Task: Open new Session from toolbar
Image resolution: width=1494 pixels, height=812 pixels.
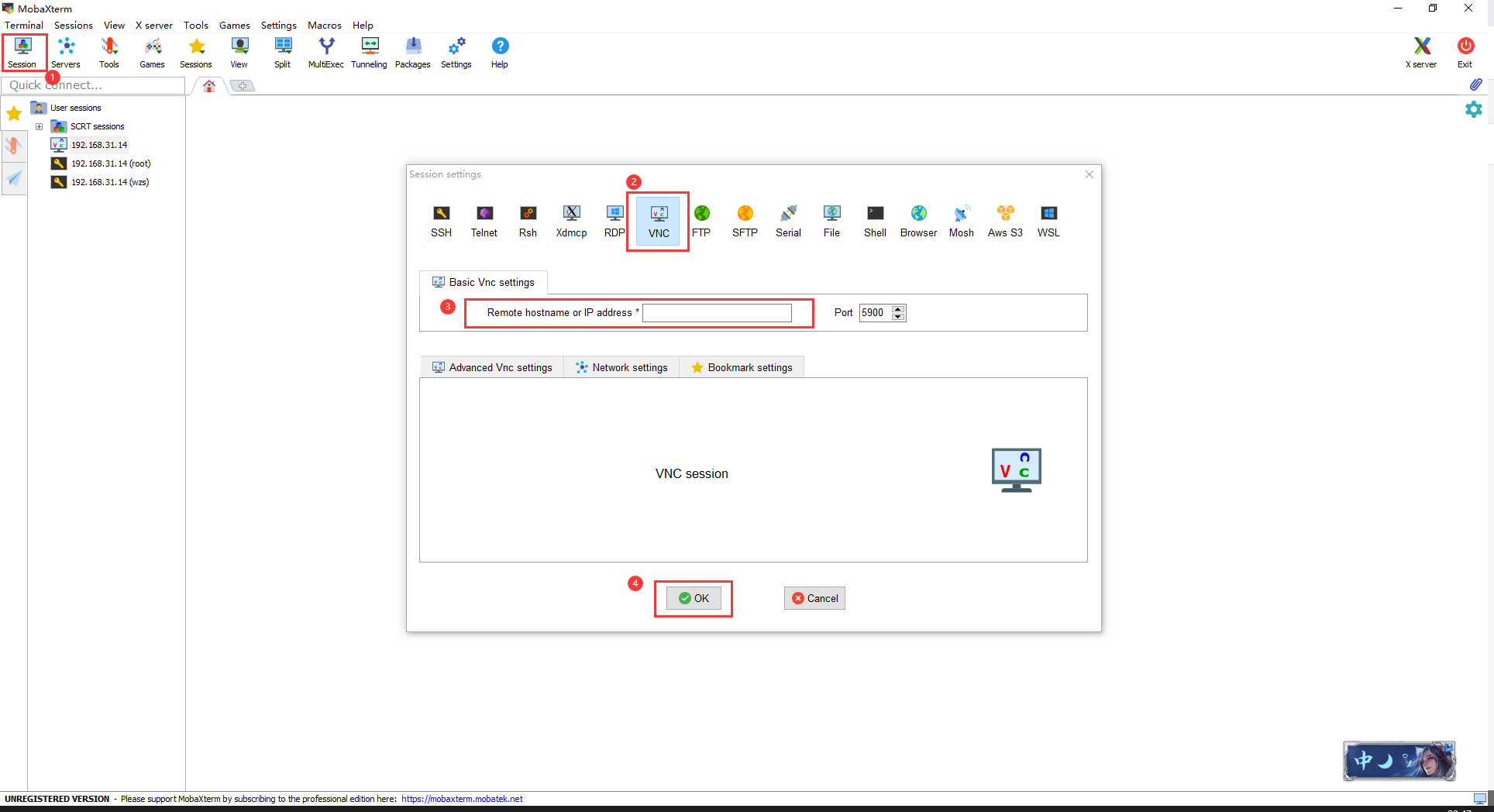Action: 22,53
